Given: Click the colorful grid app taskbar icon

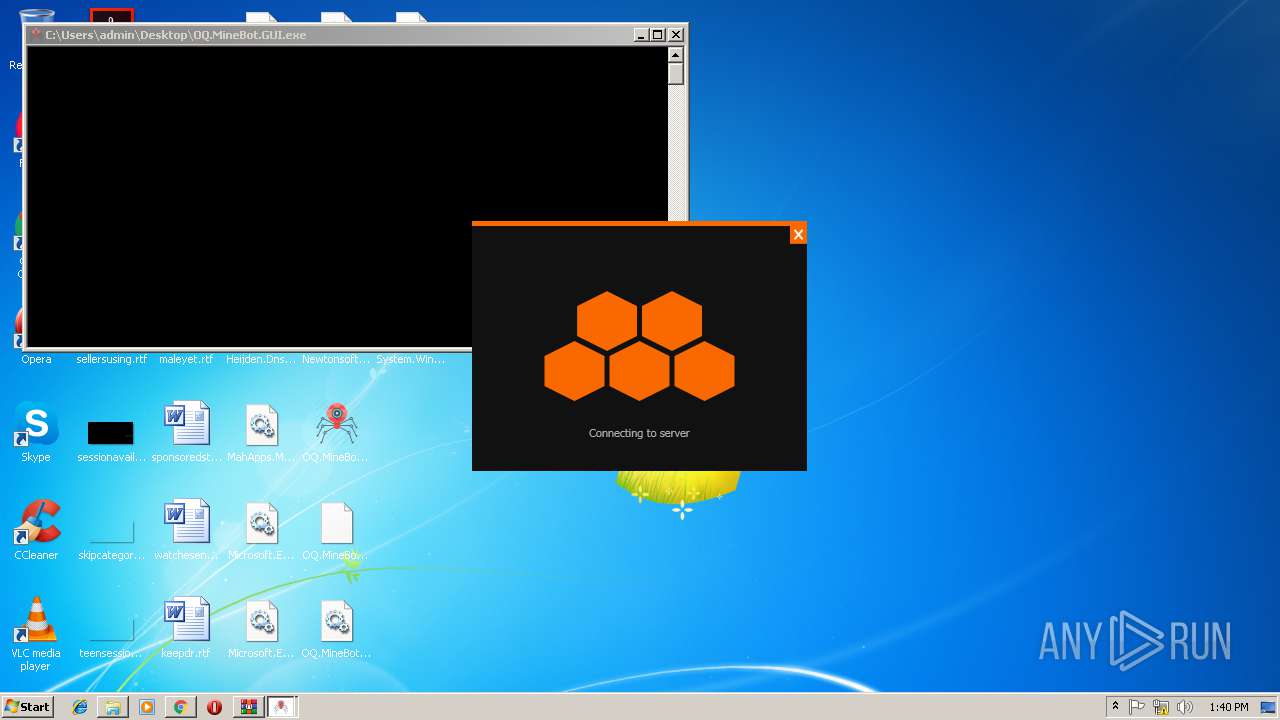Looking at the screenshot, I should tap(248, 707).
